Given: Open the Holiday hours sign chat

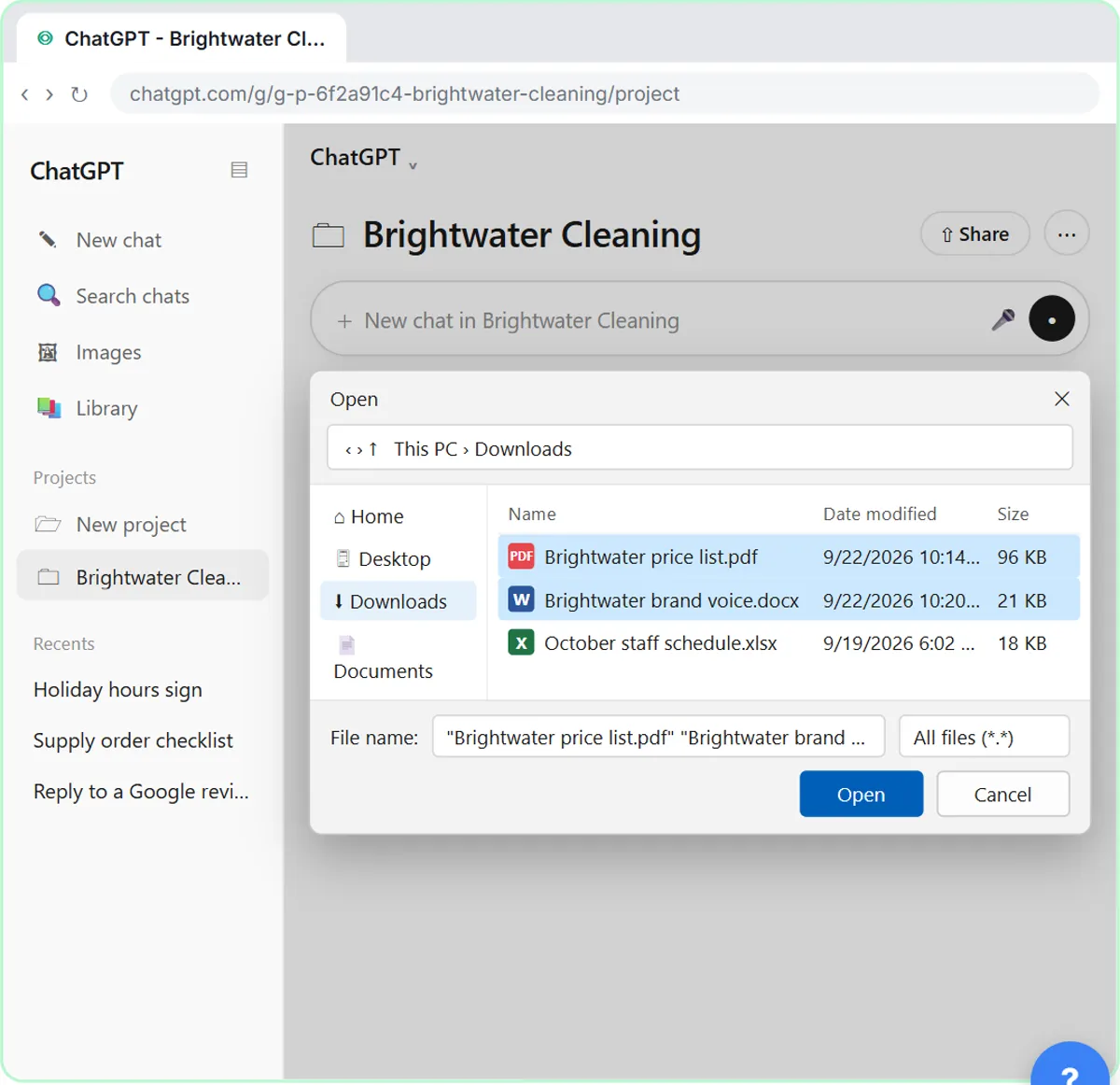Looking at the screenshot, I should coord(118,689).
